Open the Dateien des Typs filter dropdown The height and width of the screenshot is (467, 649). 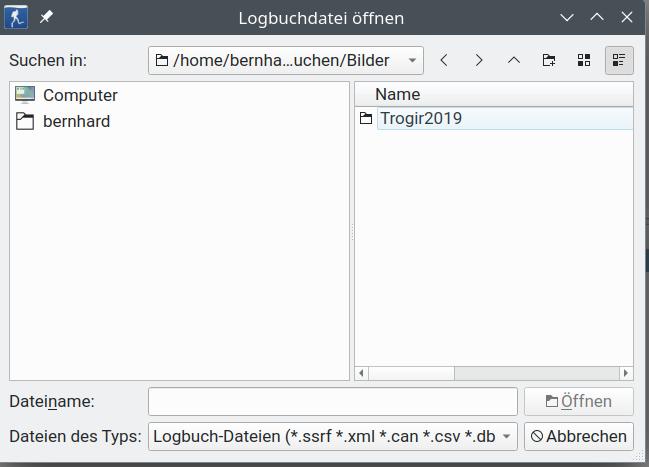[333, 436]
